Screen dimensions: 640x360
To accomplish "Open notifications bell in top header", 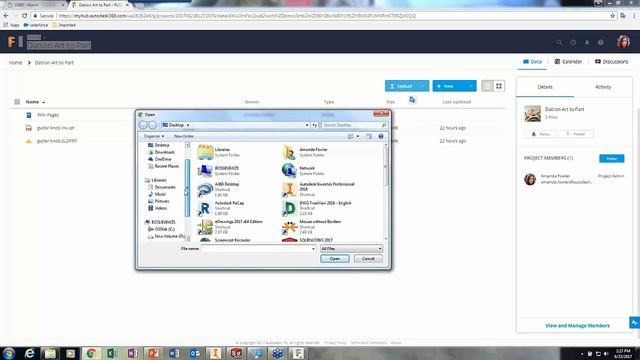I will [587, 42].
